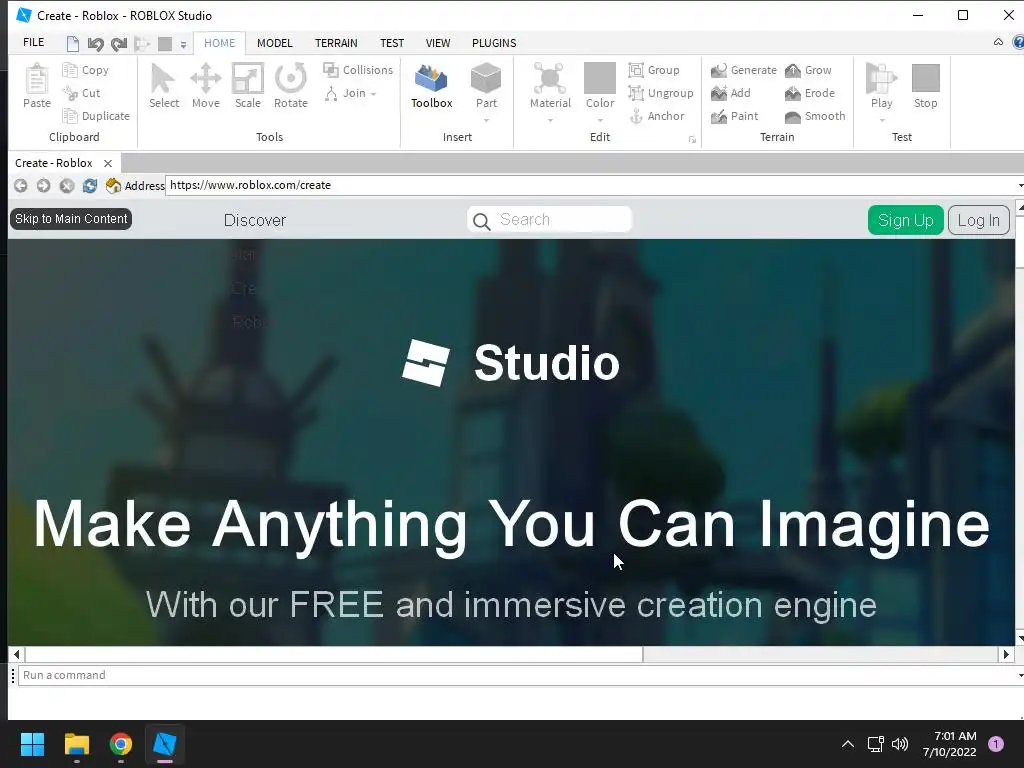
Task: Switch to the HOME ribbon tab
Action: point(219,43)
